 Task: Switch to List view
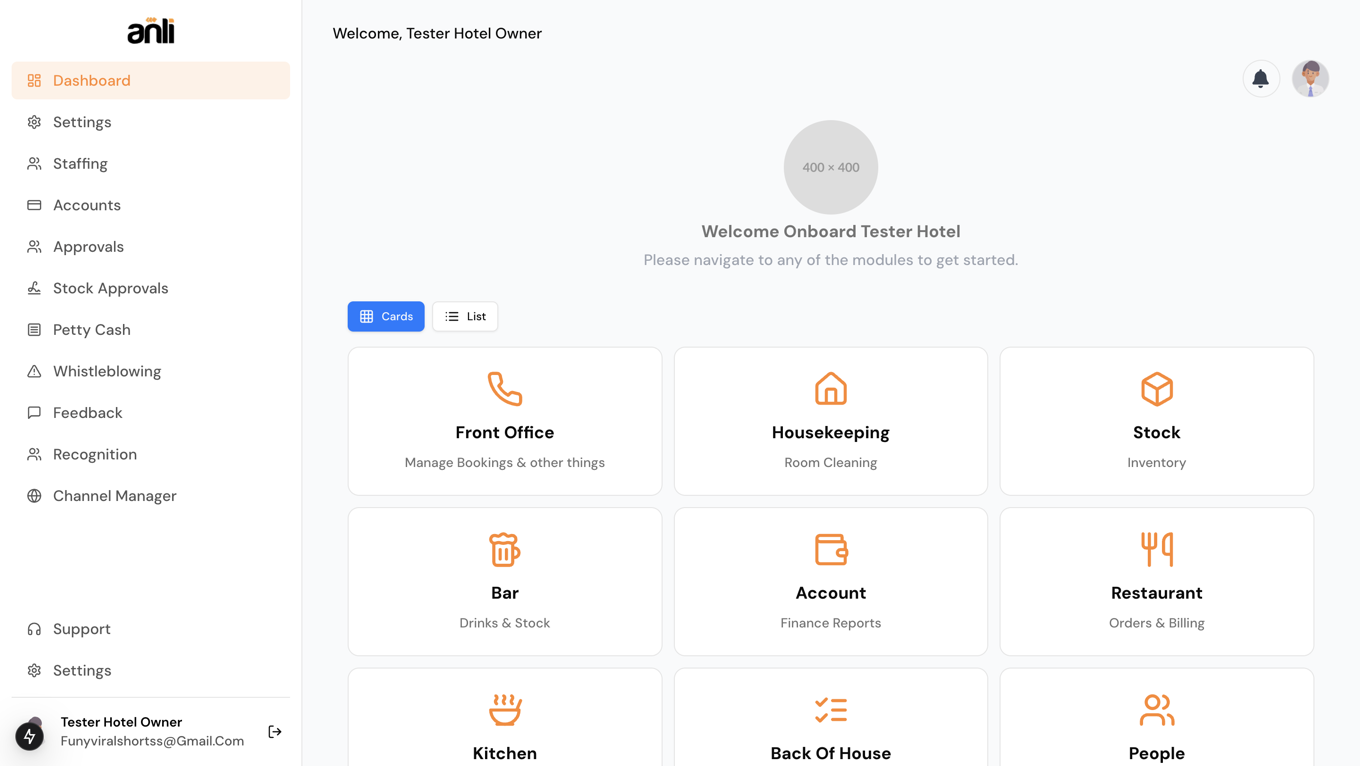pos(465,316)
